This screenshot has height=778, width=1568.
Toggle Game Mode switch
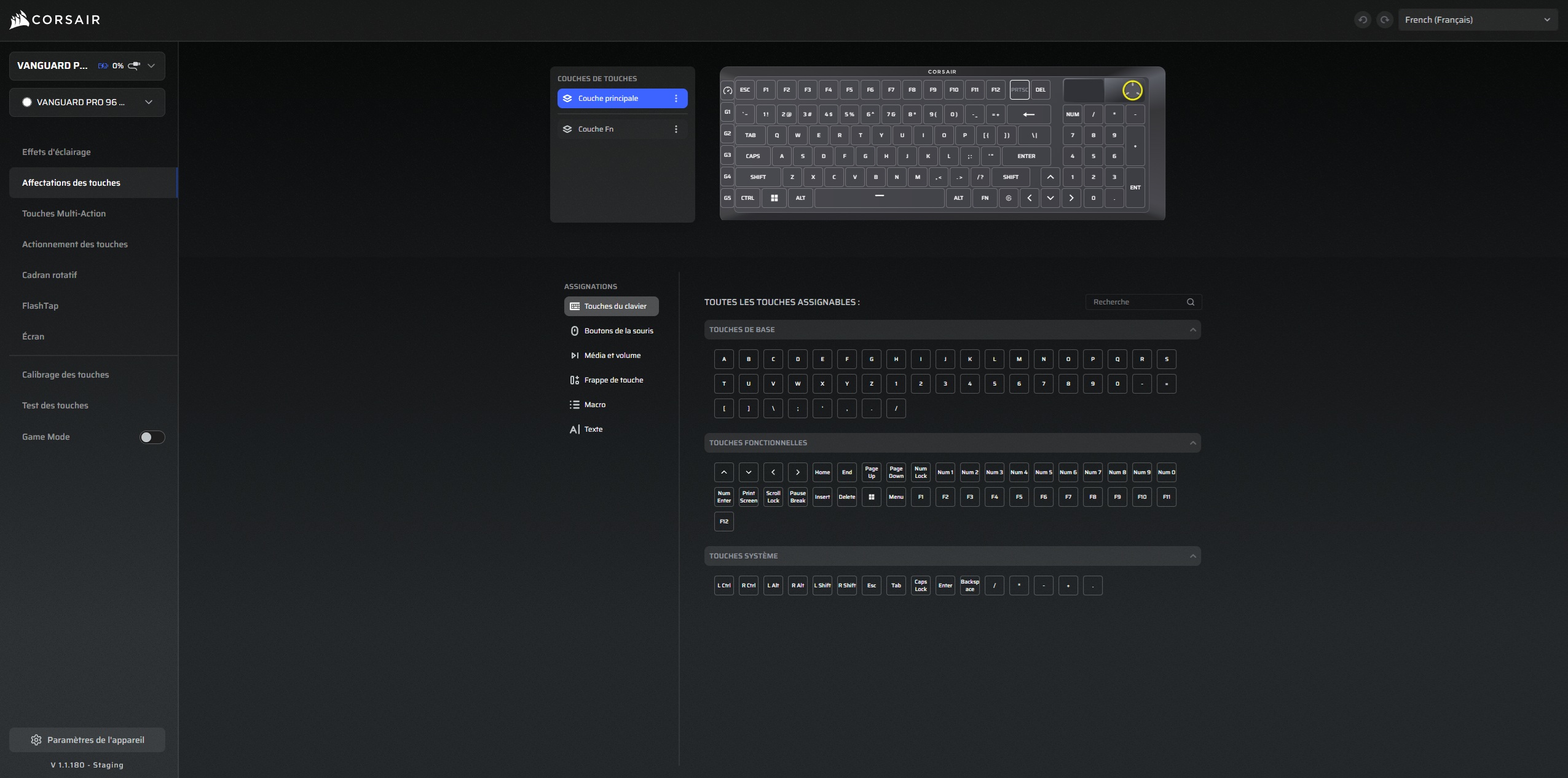tap(152, 437)
